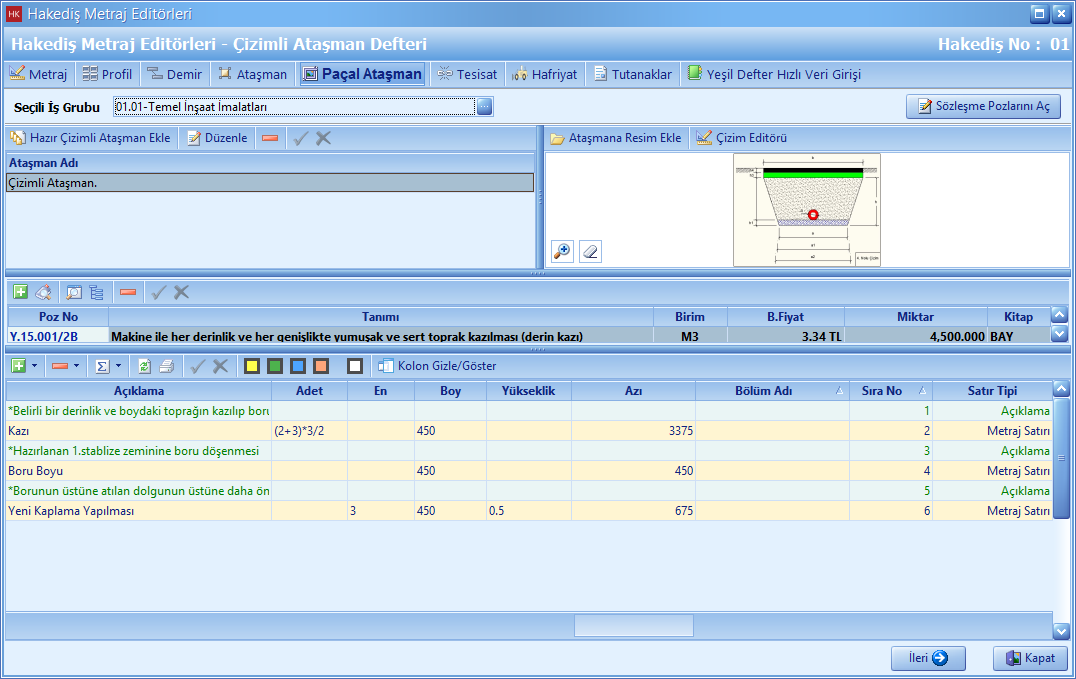1076x679 pixels.
Task: Click the İleri button
Action: click(928, 658)
